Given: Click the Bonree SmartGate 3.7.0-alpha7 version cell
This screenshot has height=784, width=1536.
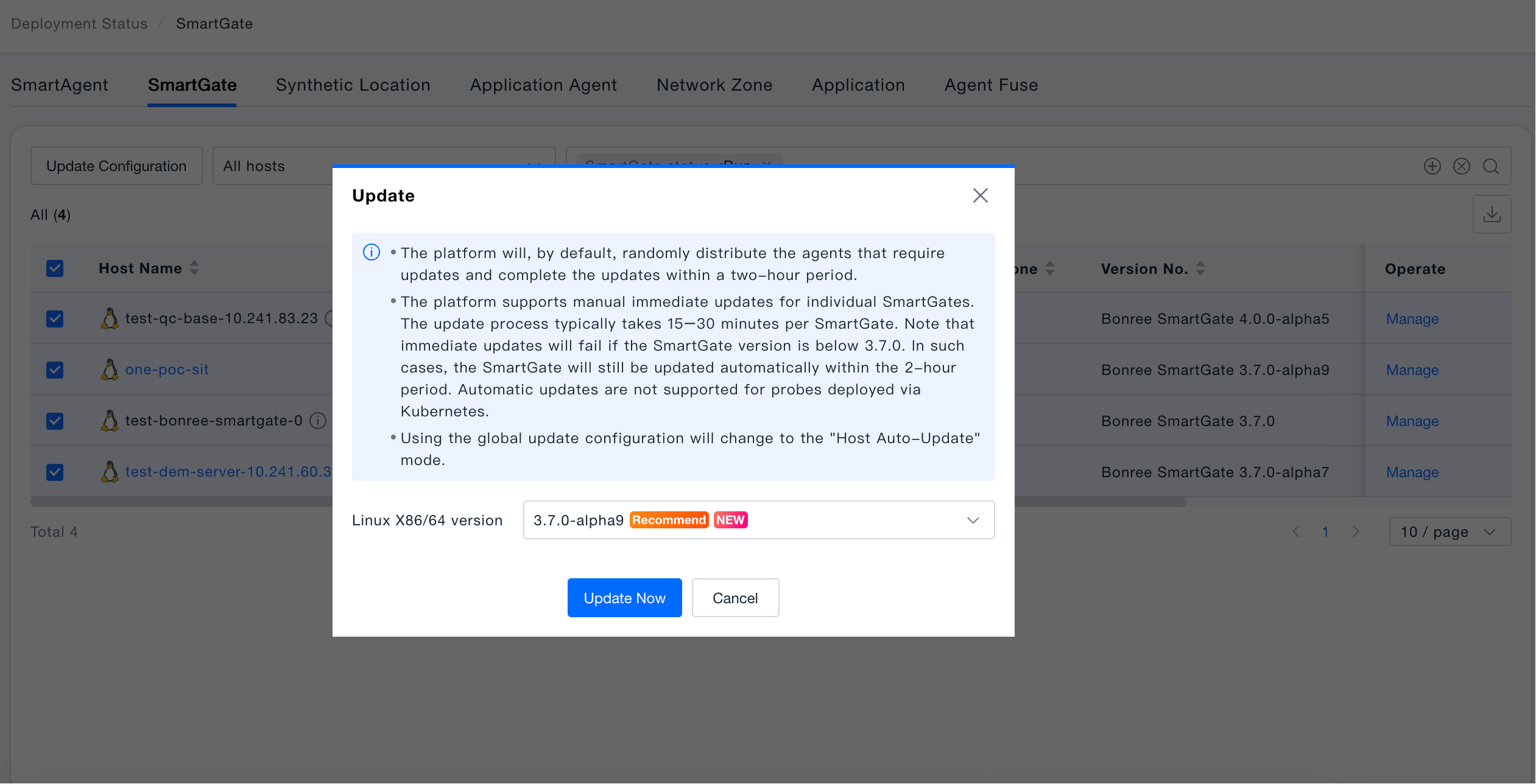Looking at the screenshot, I should (x=1214, y=472).
